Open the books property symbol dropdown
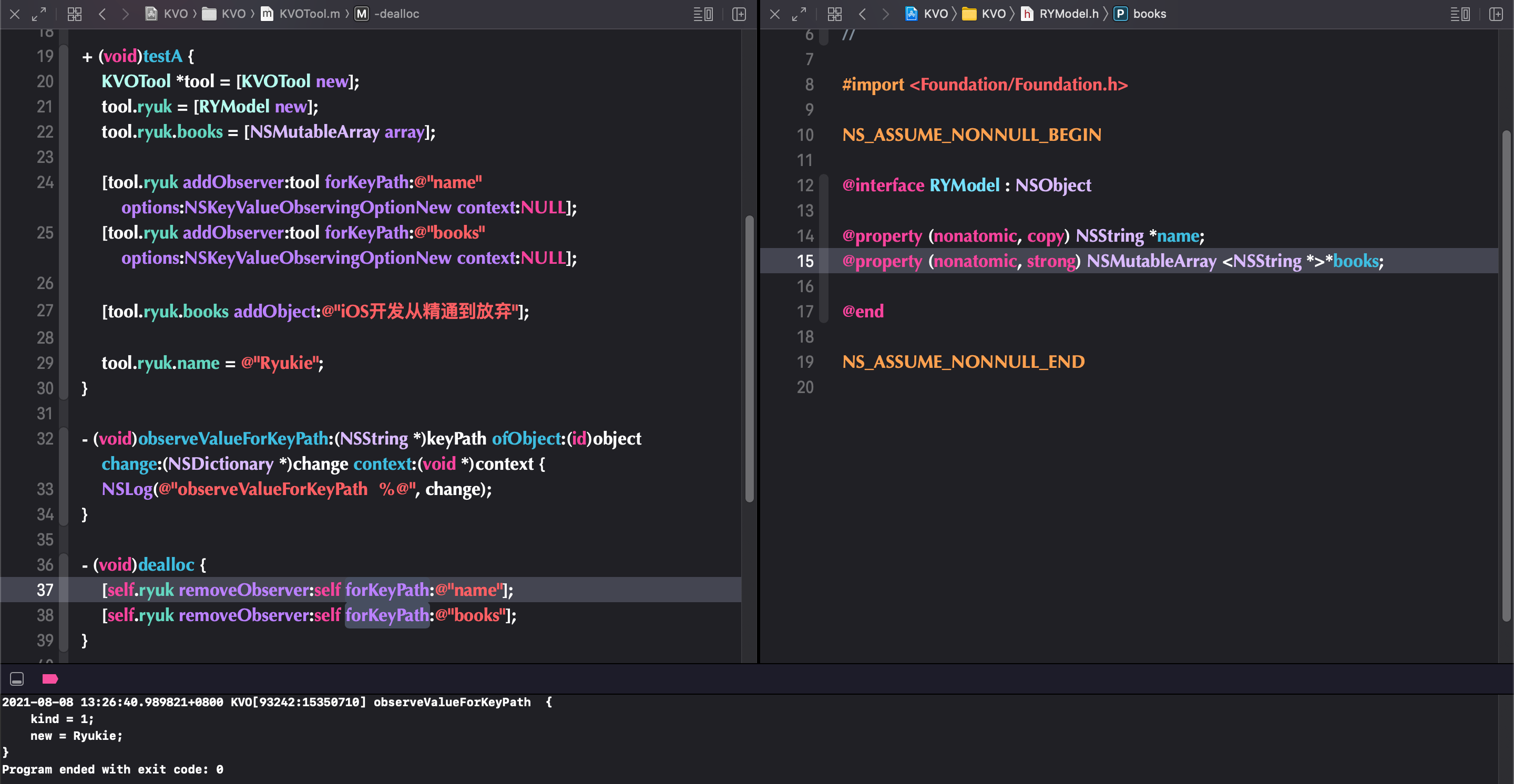Image resolution: width=1514 pixels, height=784 pixels. 1140,14
